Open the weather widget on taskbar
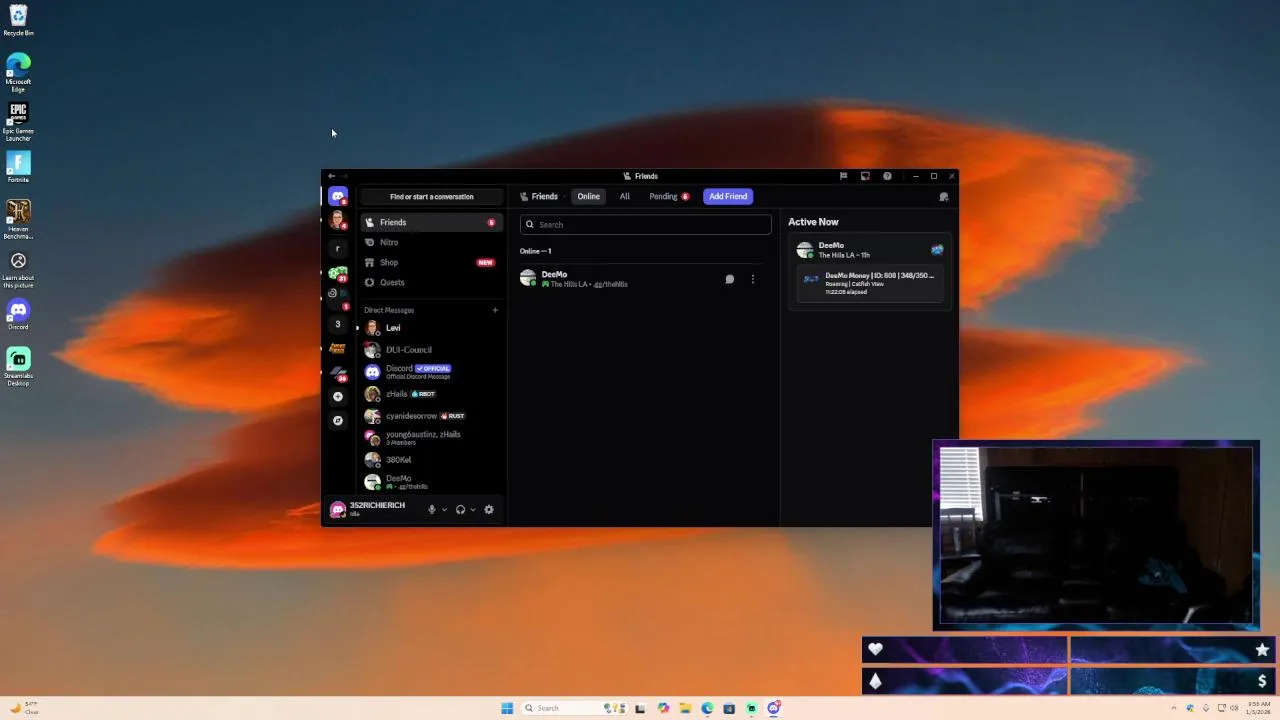The width and height of the screenshot is (1280, 720). 25,708
